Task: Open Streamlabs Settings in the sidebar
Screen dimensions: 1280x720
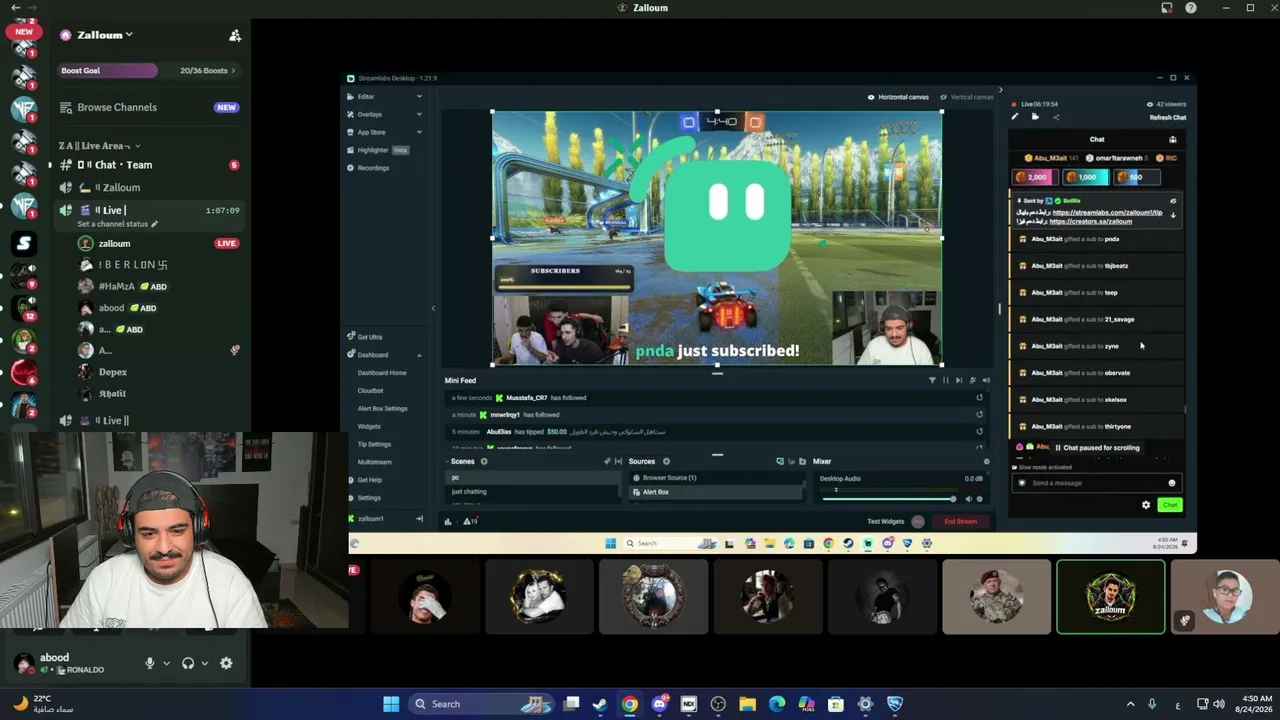Action: tap(364, 498)
